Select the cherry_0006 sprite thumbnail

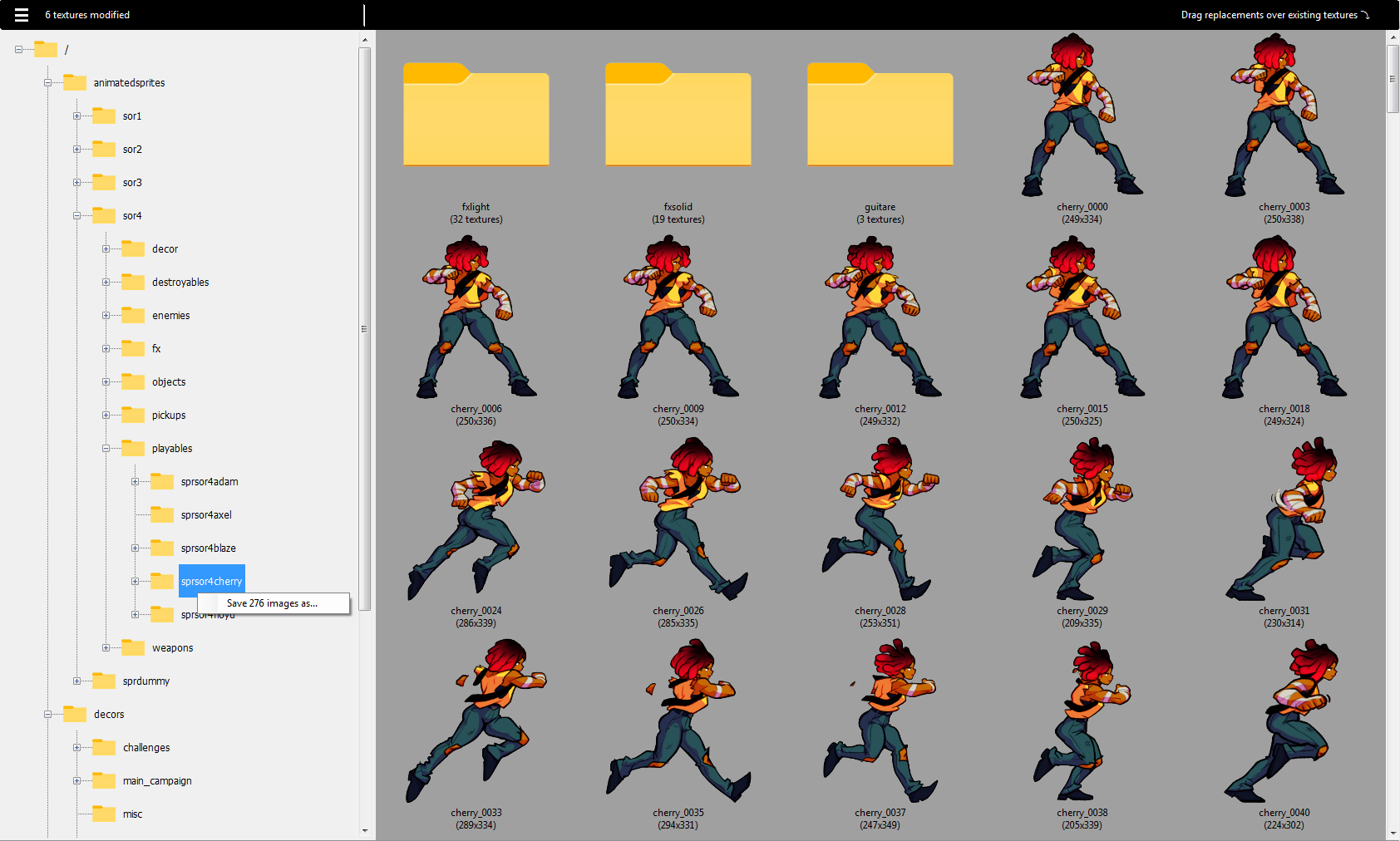[x=476, y=317]
